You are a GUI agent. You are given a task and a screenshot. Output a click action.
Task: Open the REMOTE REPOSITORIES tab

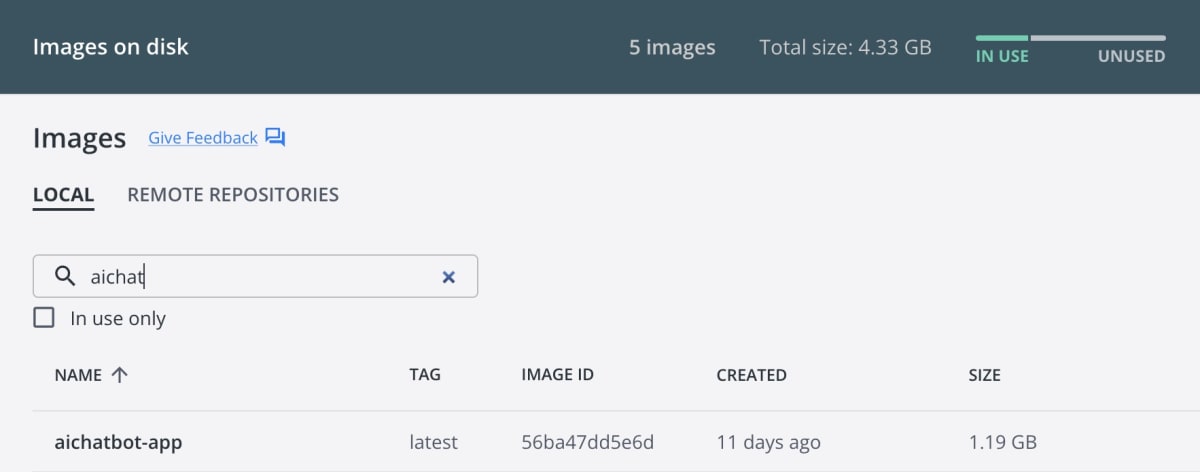pos(233,195)
